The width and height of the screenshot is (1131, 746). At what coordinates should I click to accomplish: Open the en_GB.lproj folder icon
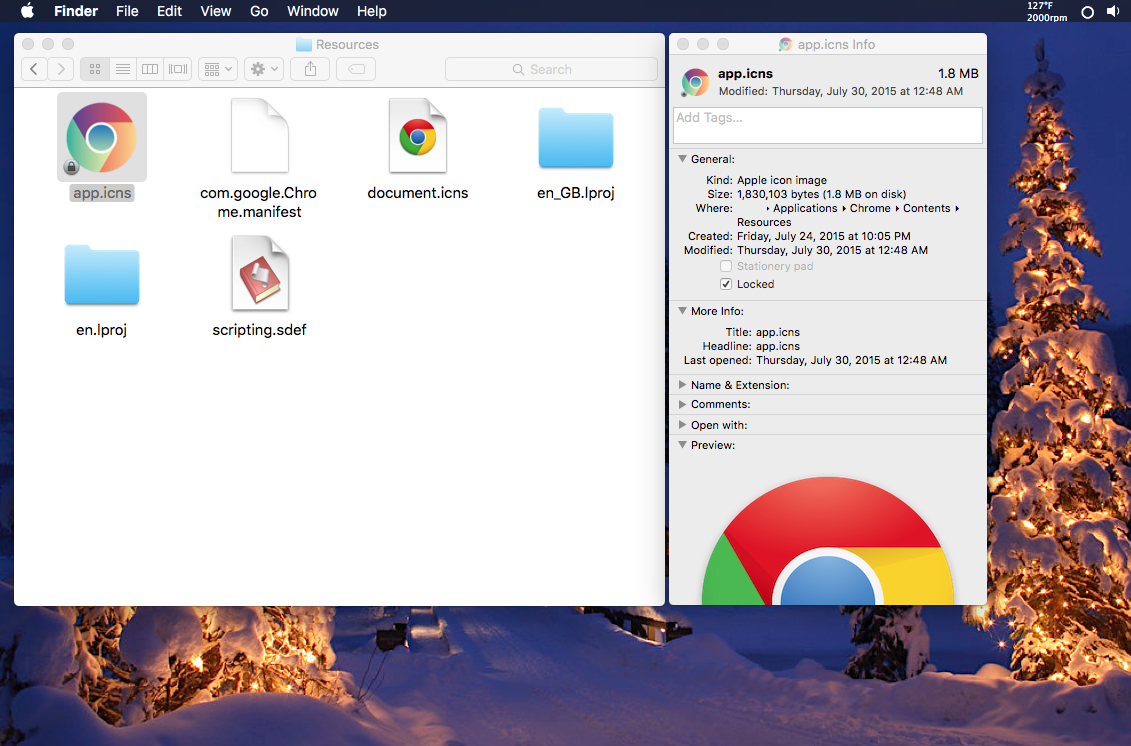[x=576, y=138]
